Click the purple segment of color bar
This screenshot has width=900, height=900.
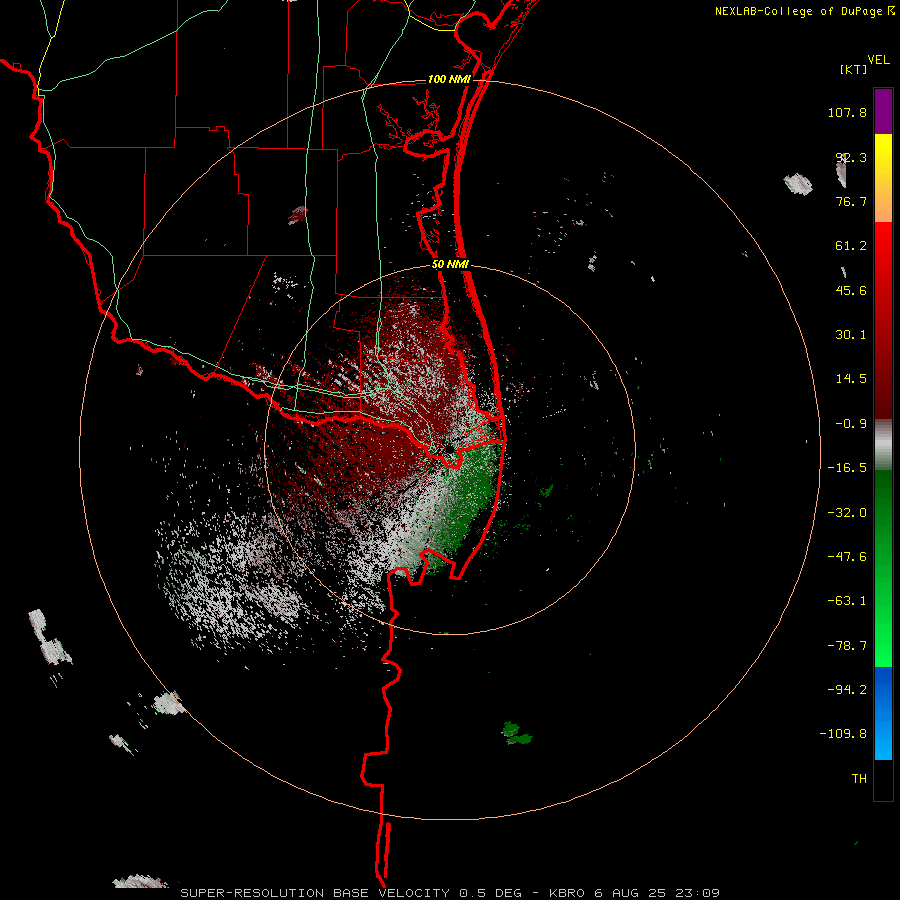pos(883,111)
